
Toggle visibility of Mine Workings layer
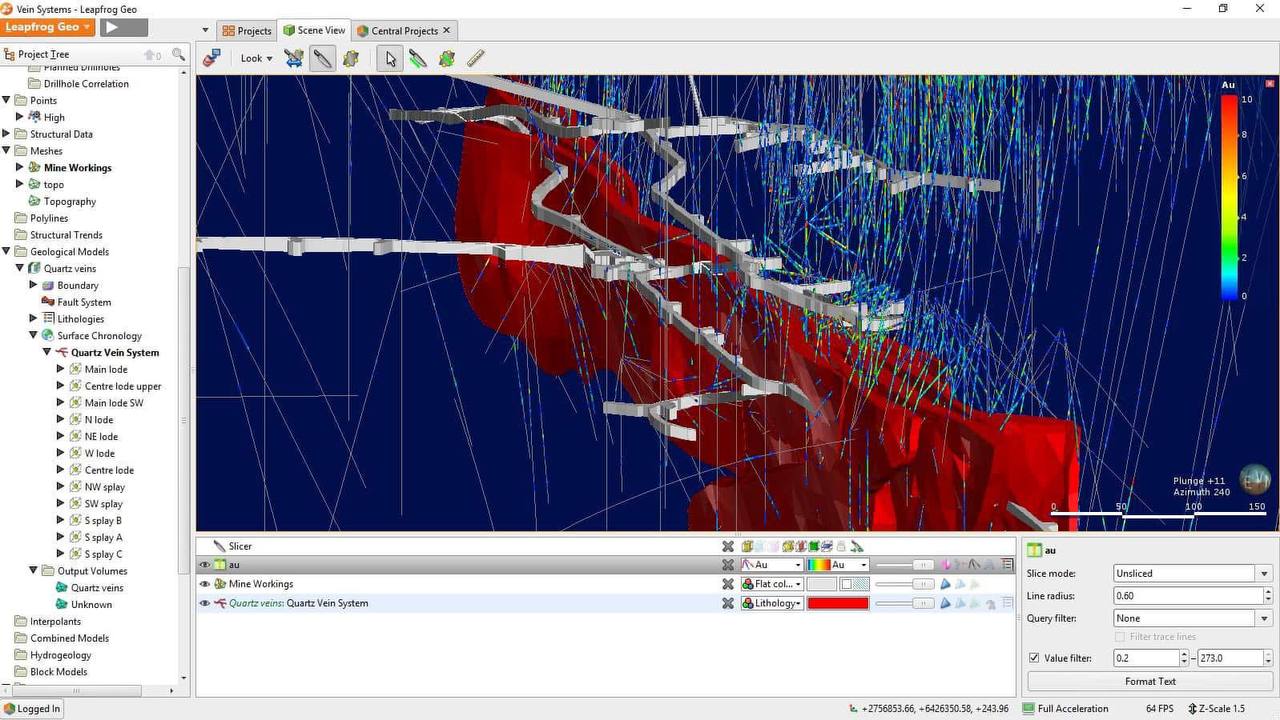pos(205,584)
